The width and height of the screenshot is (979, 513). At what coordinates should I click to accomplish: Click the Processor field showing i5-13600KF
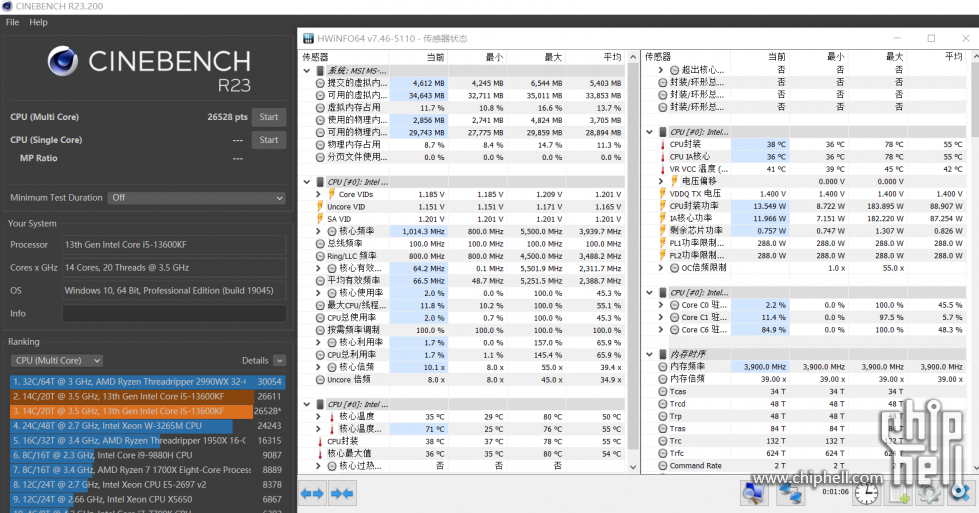point(174,245)
